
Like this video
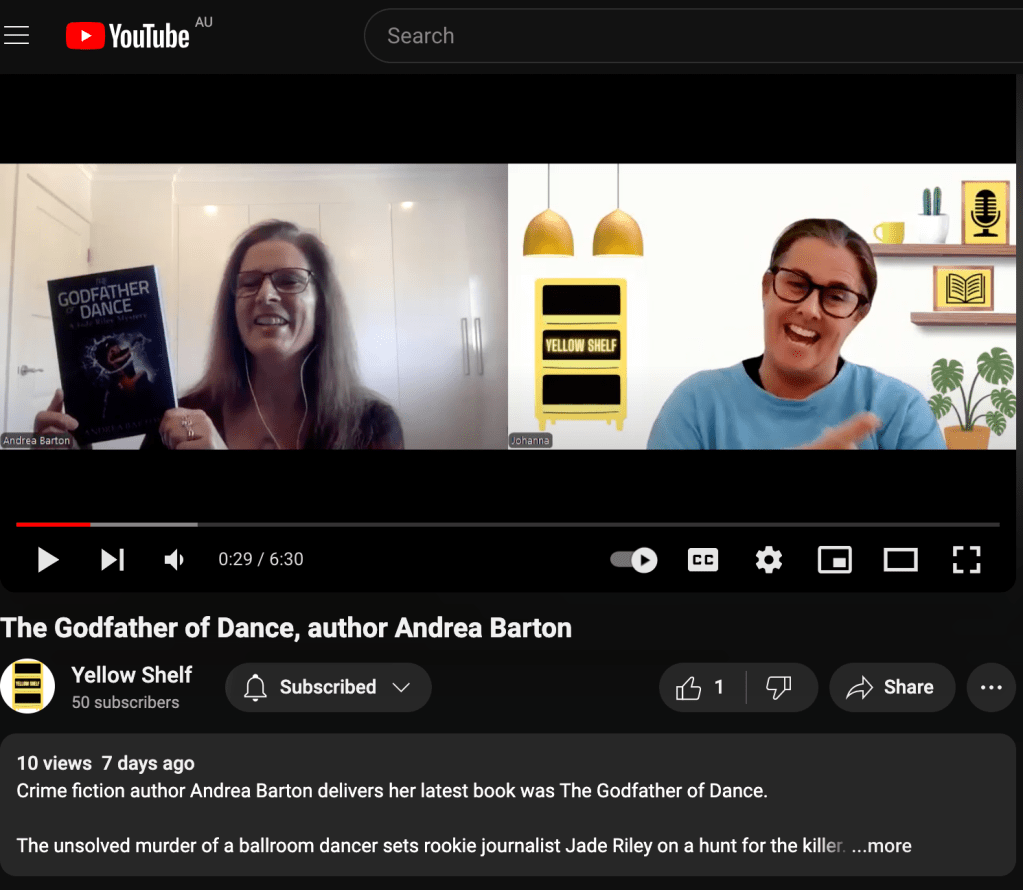[x=701, y=688]
